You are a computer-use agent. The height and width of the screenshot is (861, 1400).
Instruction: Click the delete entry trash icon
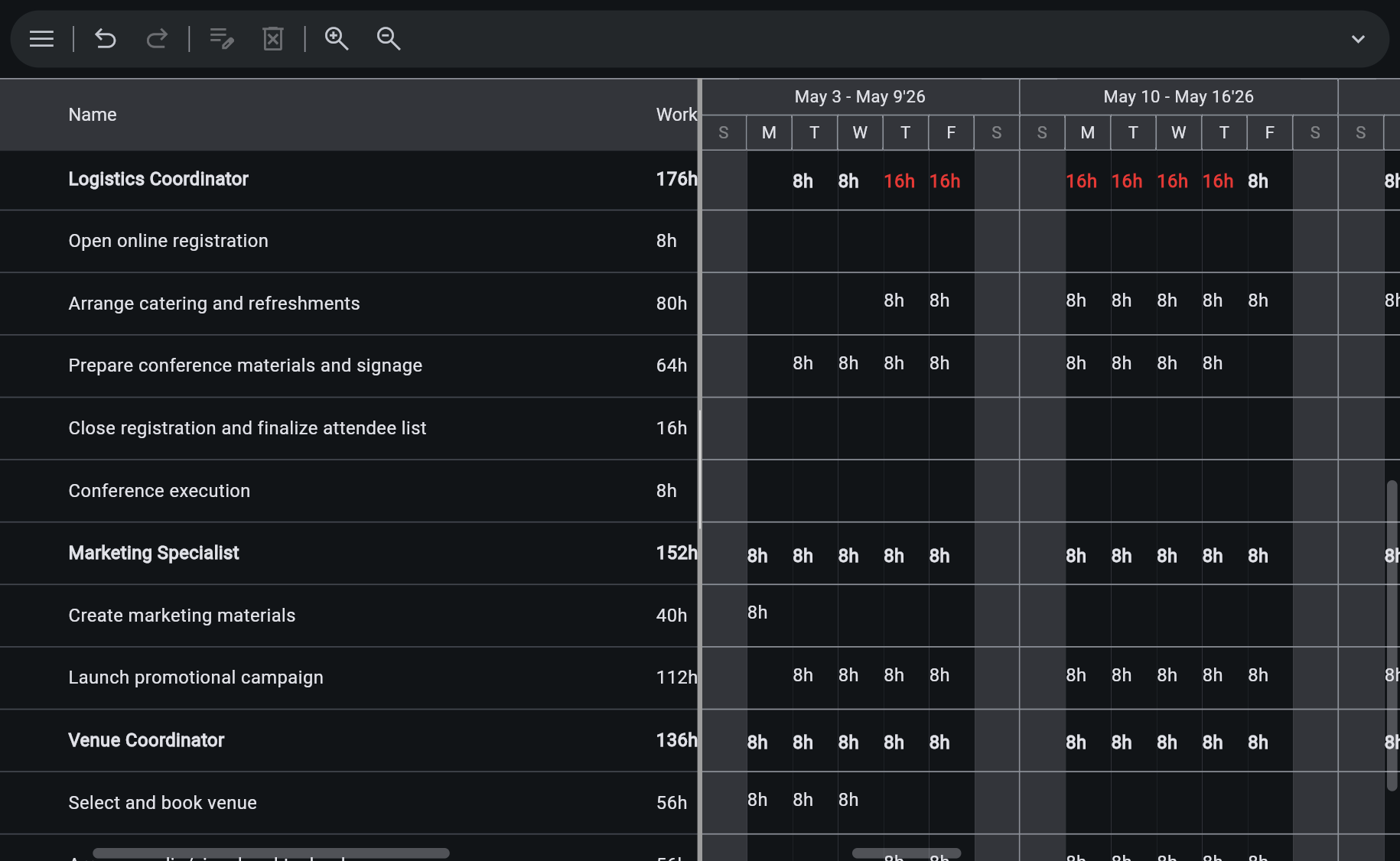(272, 39)
